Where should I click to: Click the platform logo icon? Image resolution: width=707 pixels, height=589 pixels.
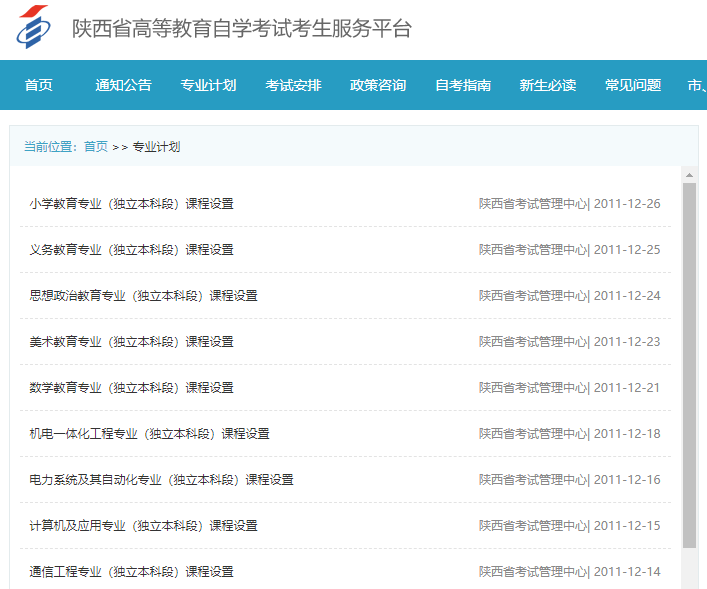pyautogui.click(x=32, y=28)
